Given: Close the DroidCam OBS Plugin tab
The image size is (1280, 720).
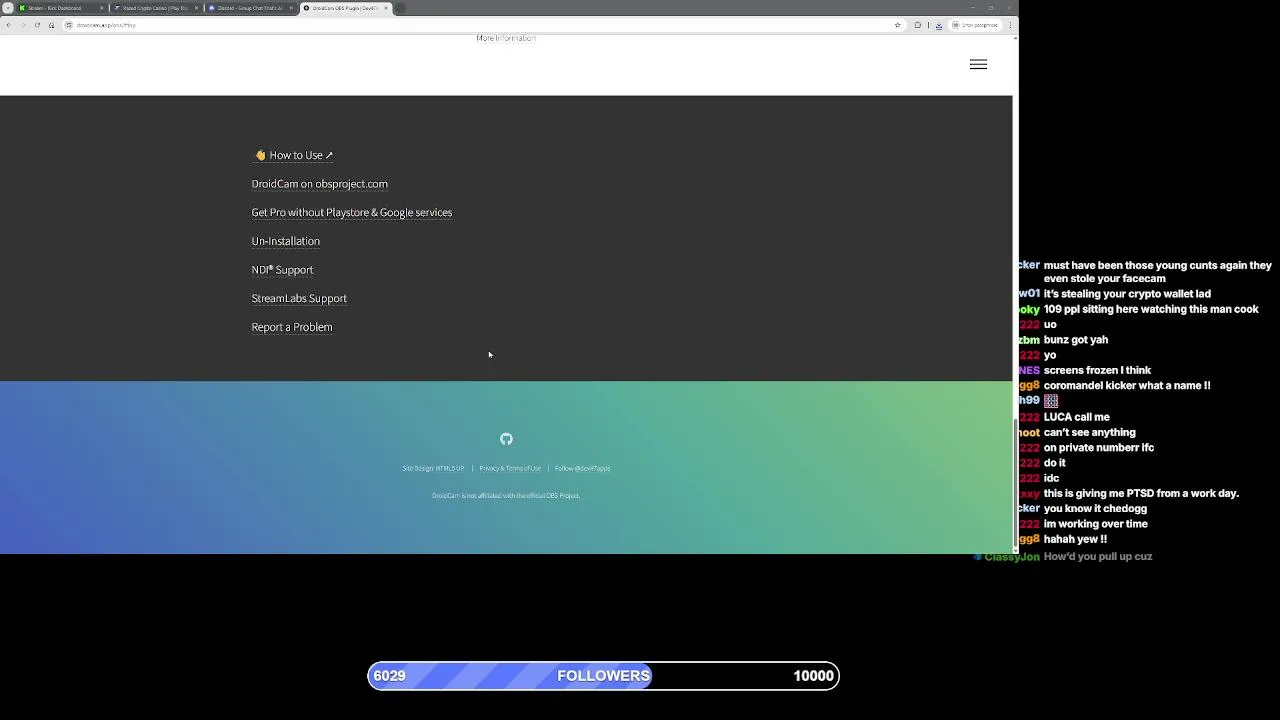Looking at the screenshot, I should click(x=386, y=8).
